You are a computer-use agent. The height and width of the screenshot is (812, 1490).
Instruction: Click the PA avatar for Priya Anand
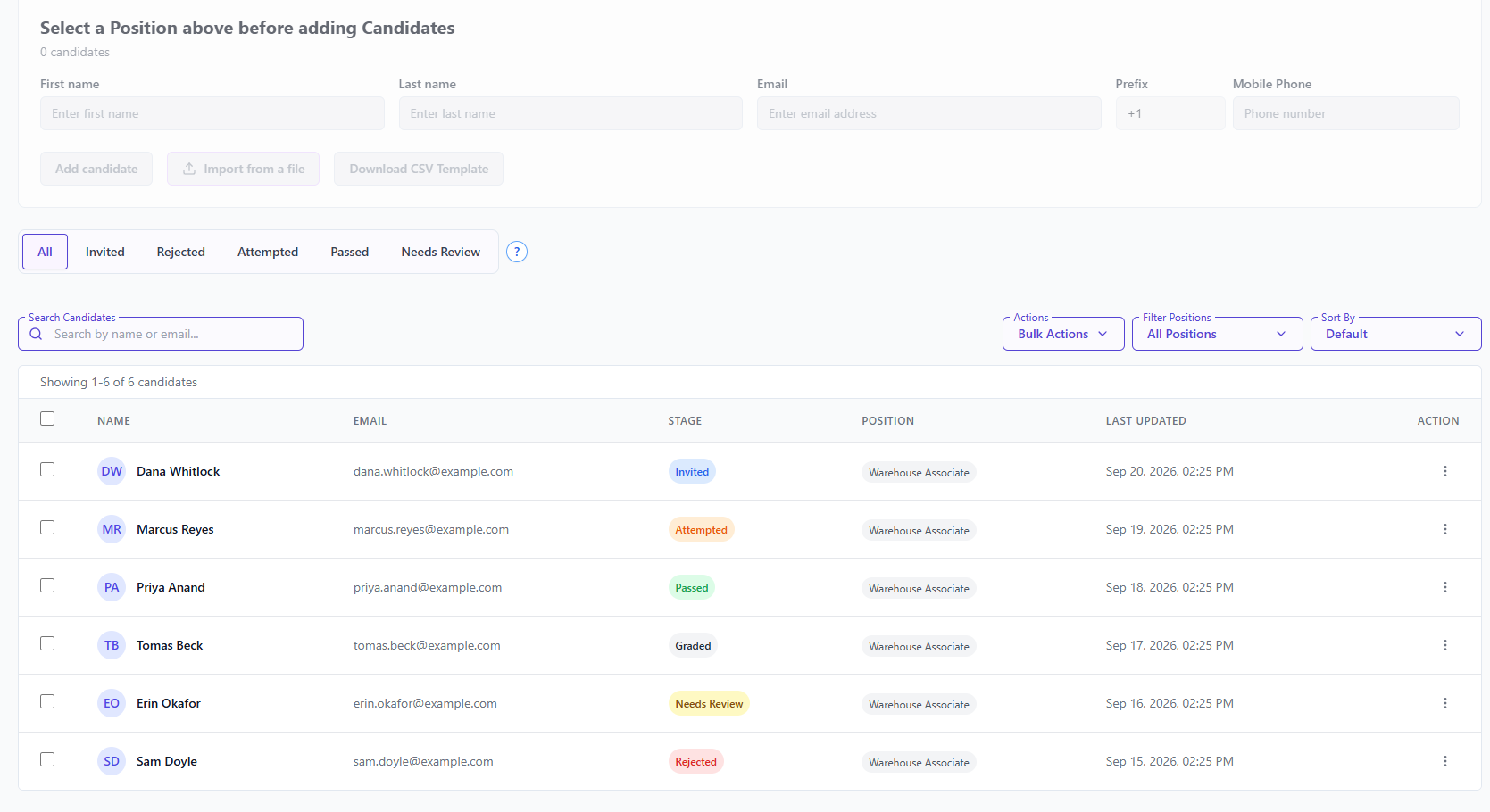pyautogui.click(x=112, y=587)
